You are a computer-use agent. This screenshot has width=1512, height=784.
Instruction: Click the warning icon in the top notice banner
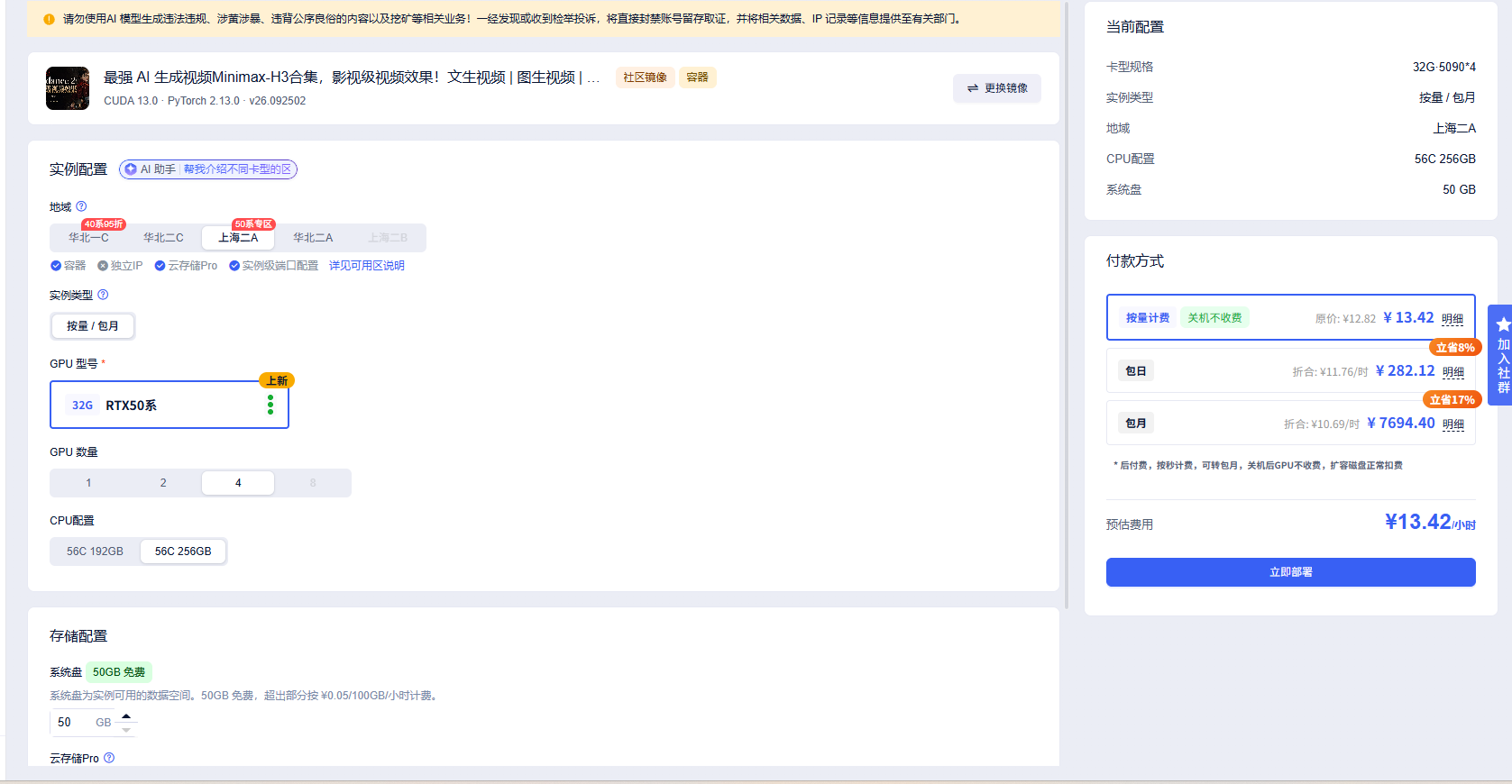49,19
